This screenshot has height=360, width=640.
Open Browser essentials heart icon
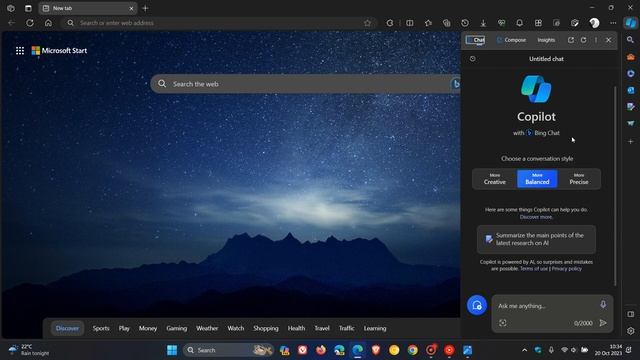point(501,23)
